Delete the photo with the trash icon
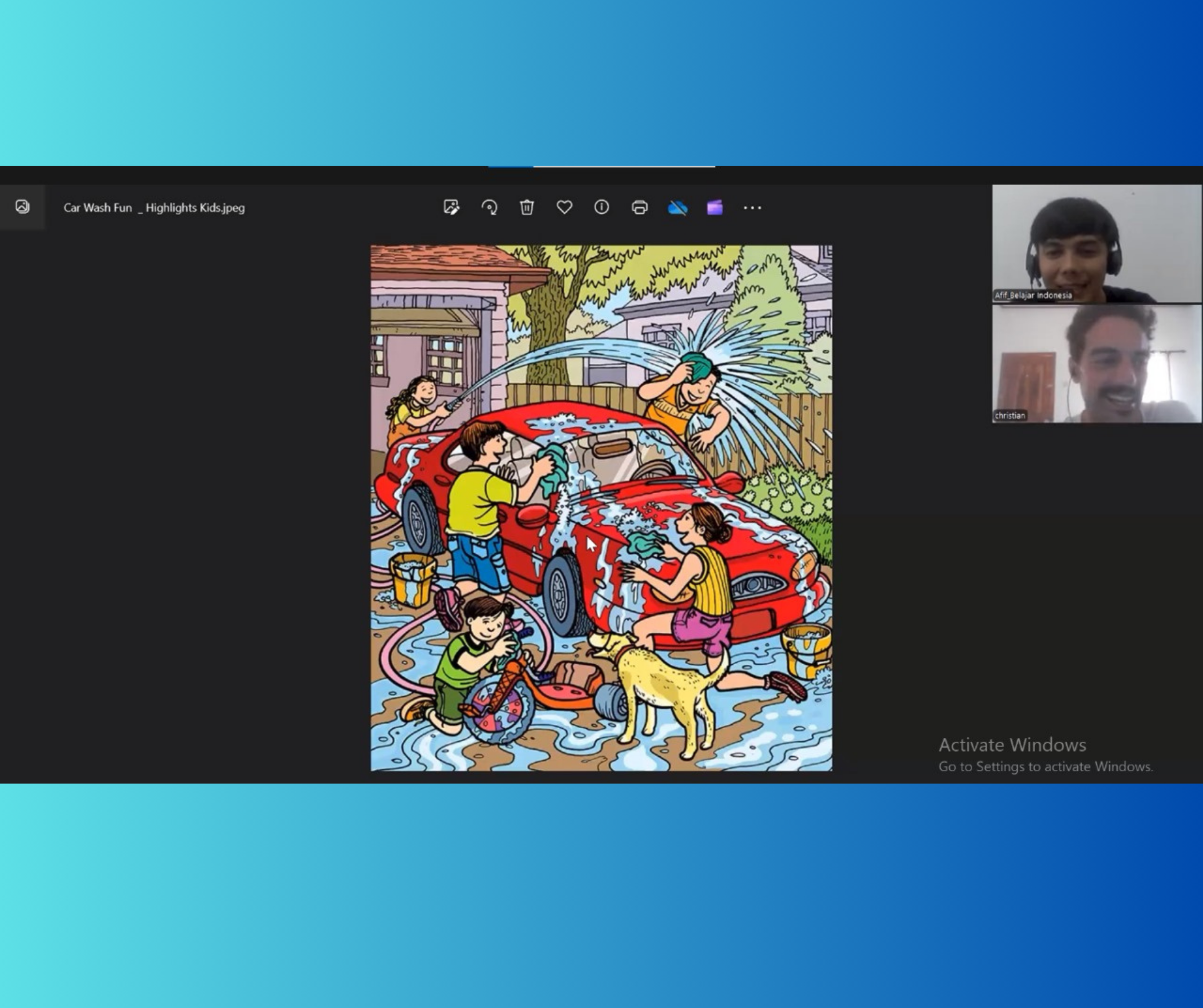 (x=527, y=207)
